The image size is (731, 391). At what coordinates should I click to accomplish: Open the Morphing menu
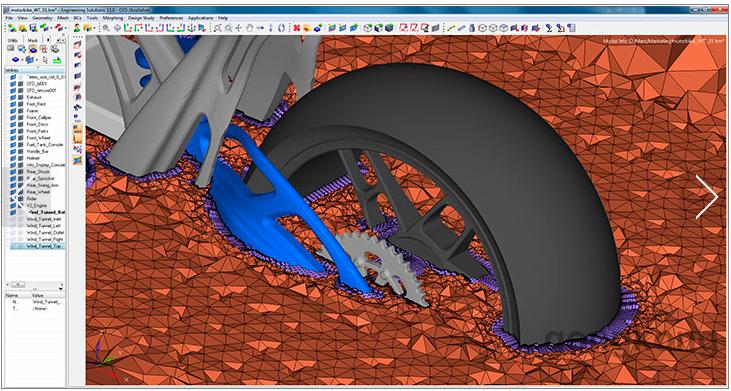(x=113, y=18)
